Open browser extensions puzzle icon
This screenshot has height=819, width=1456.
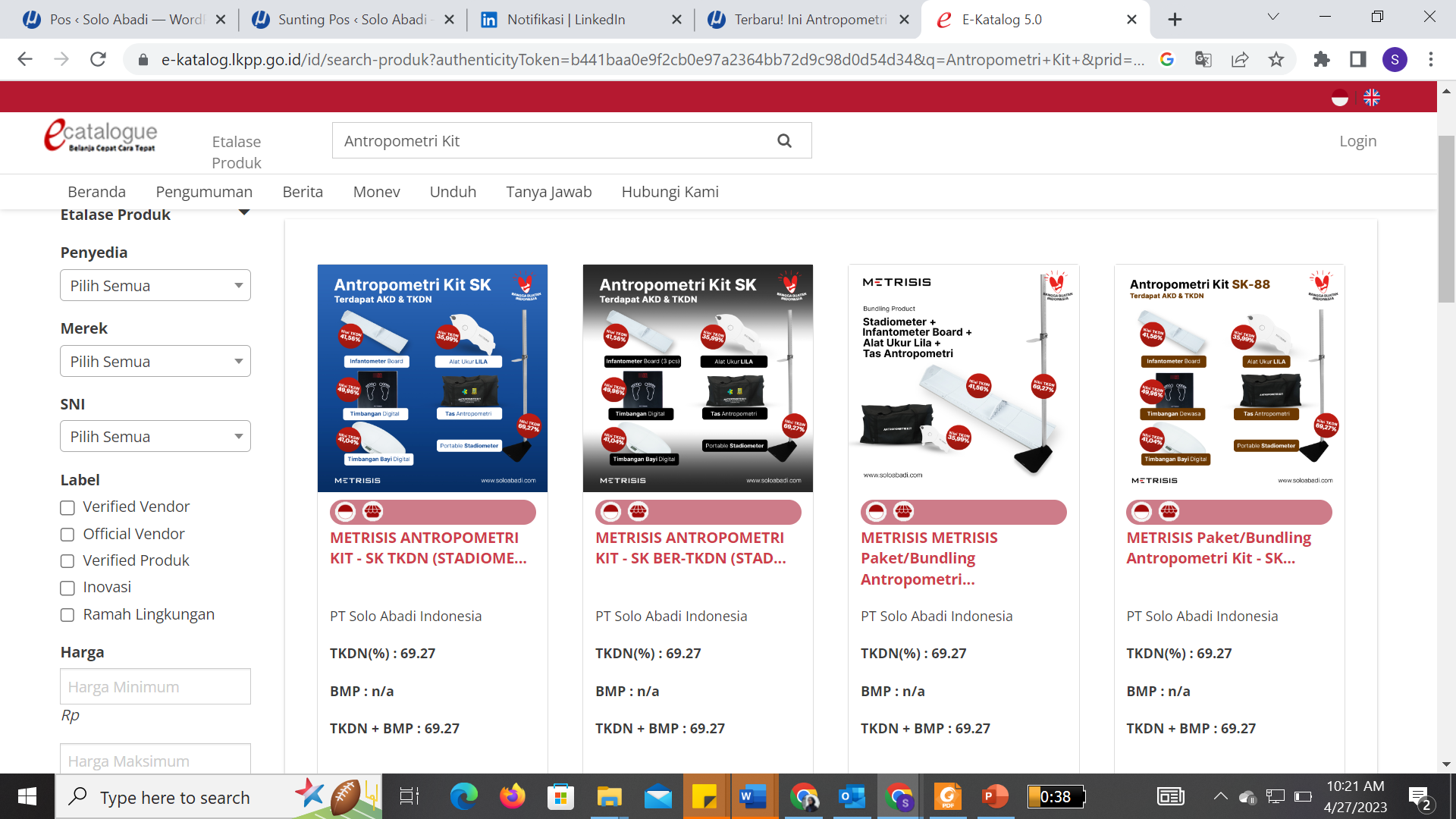pos(1322,59)
